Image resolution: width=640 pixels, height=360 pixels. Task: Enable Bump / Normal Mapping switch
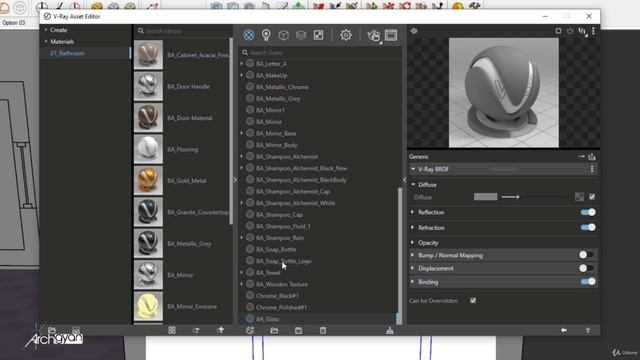(587, 255)
